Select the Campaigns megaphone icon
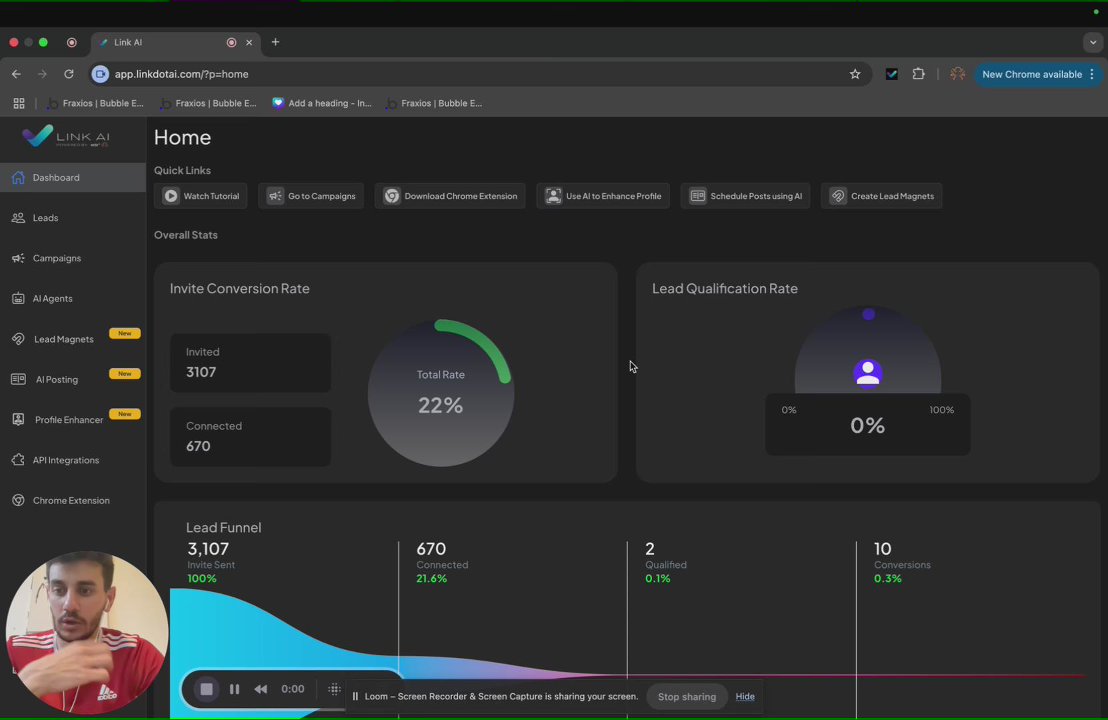Image resolution: width=1108 pixels, height=720 pixels. 18,258
